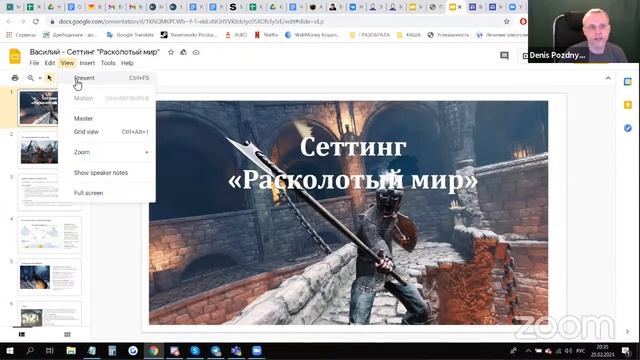Open Zoom from the taskbar

[257, 351]
